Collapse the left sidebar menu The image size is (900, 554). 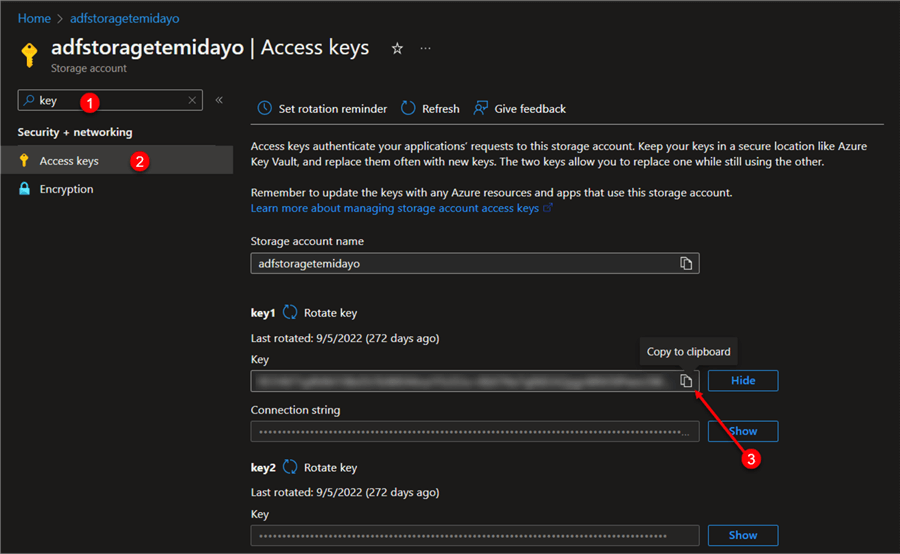(219, 100)
